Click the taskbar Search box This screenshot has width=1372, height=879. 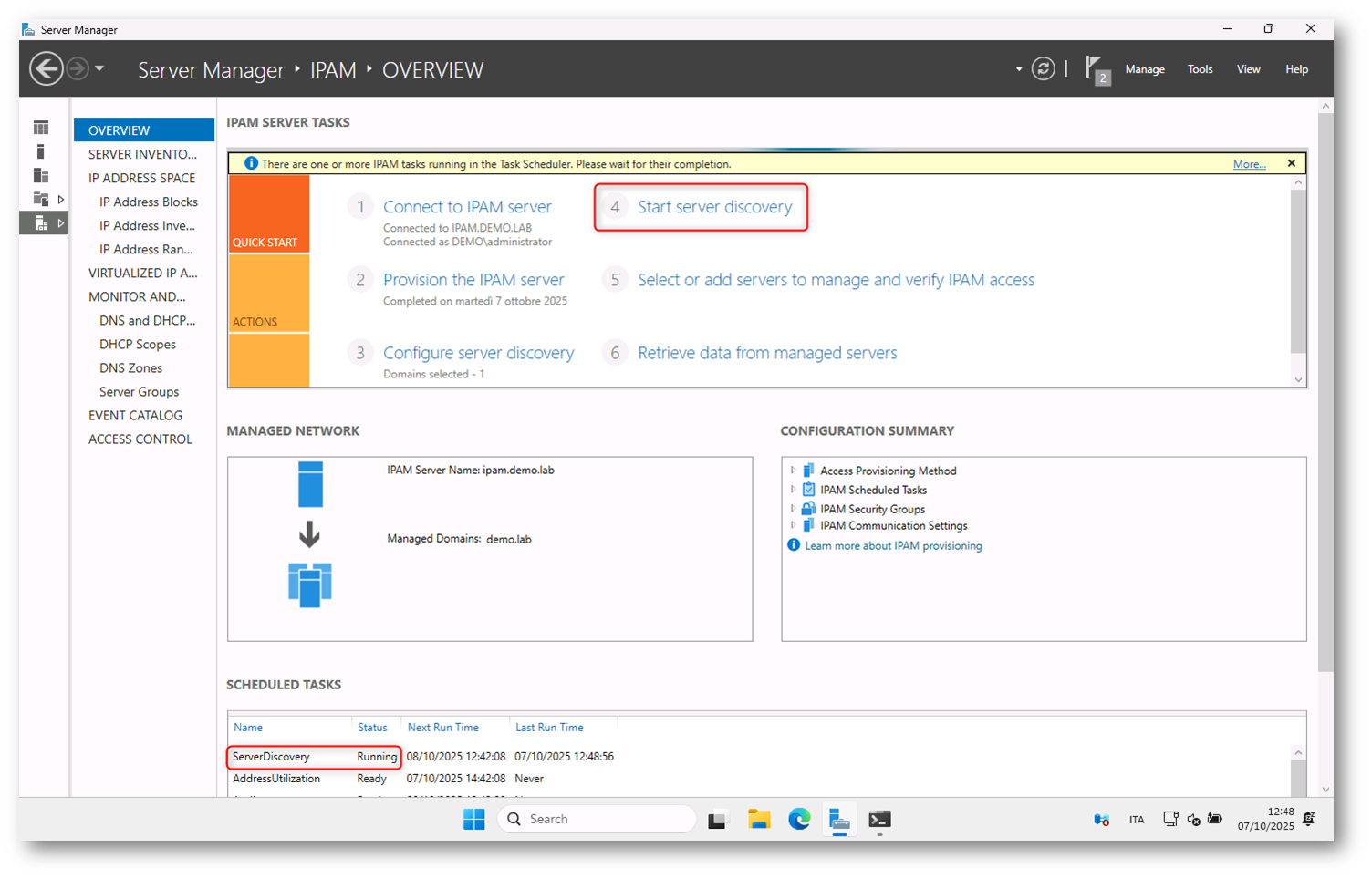pyautogui.click(x=598, y=819)
